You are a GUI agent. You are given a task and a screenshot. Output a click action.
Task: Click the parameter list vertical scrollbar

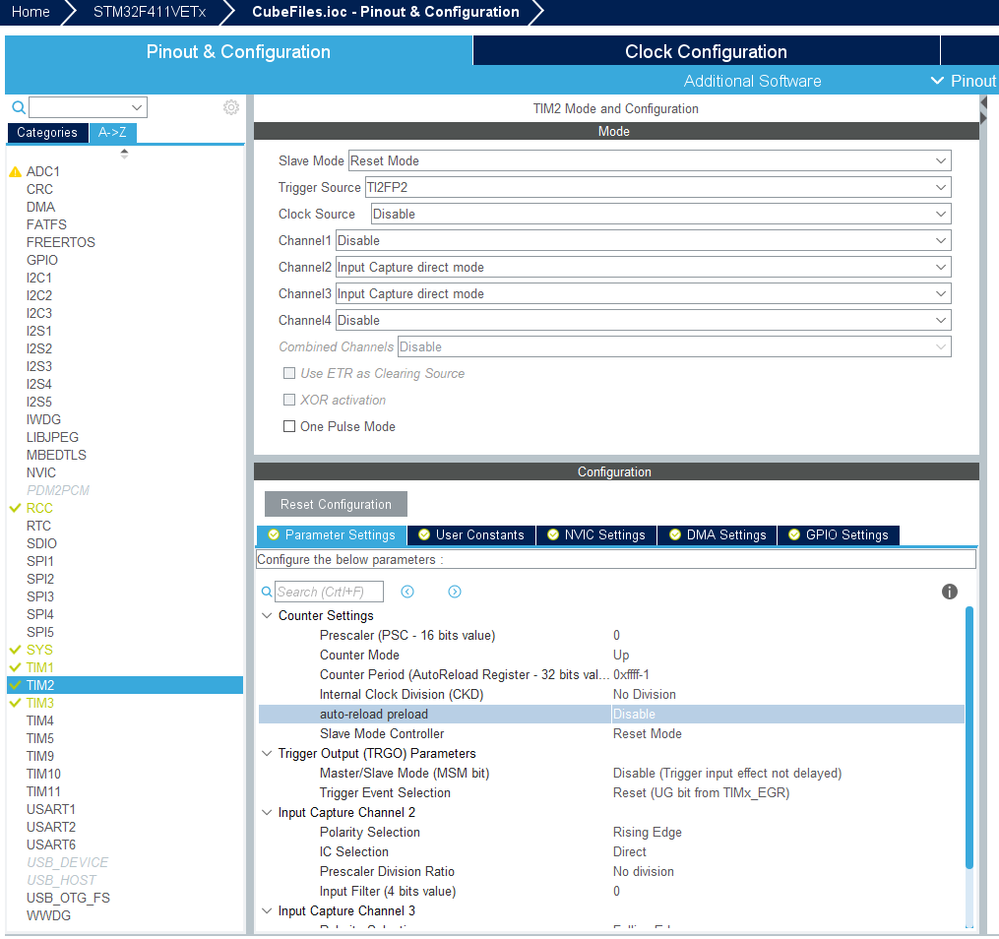[969, 738]
